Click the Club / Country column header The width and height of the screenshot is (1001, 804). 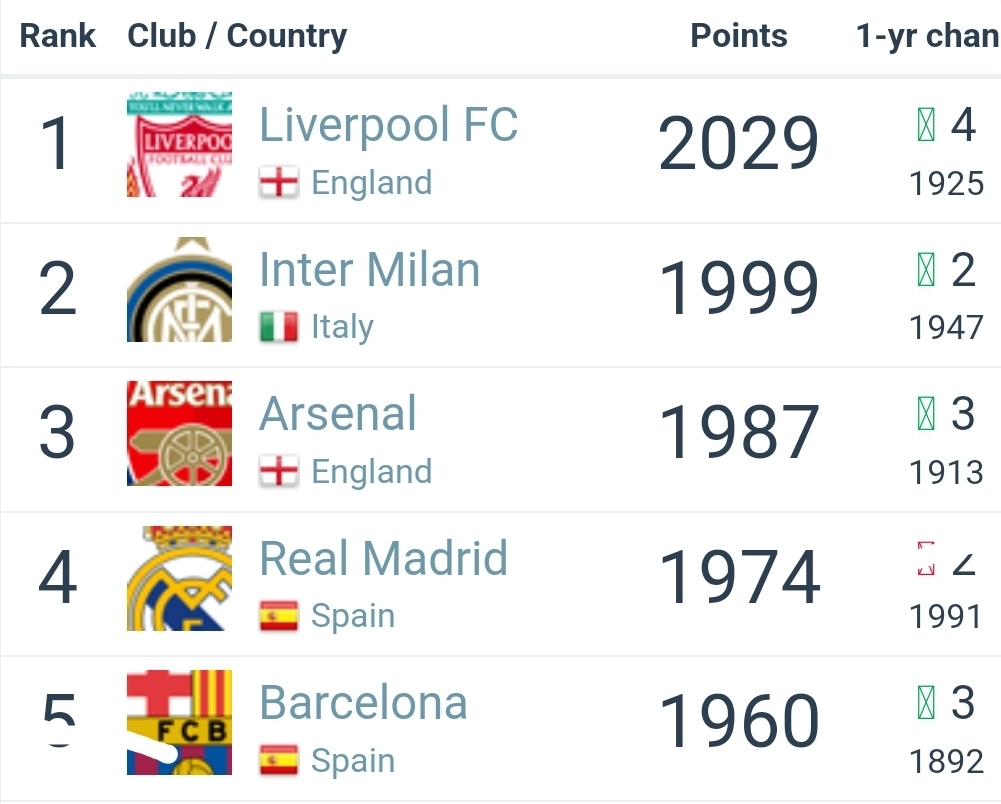click(237, 36)
